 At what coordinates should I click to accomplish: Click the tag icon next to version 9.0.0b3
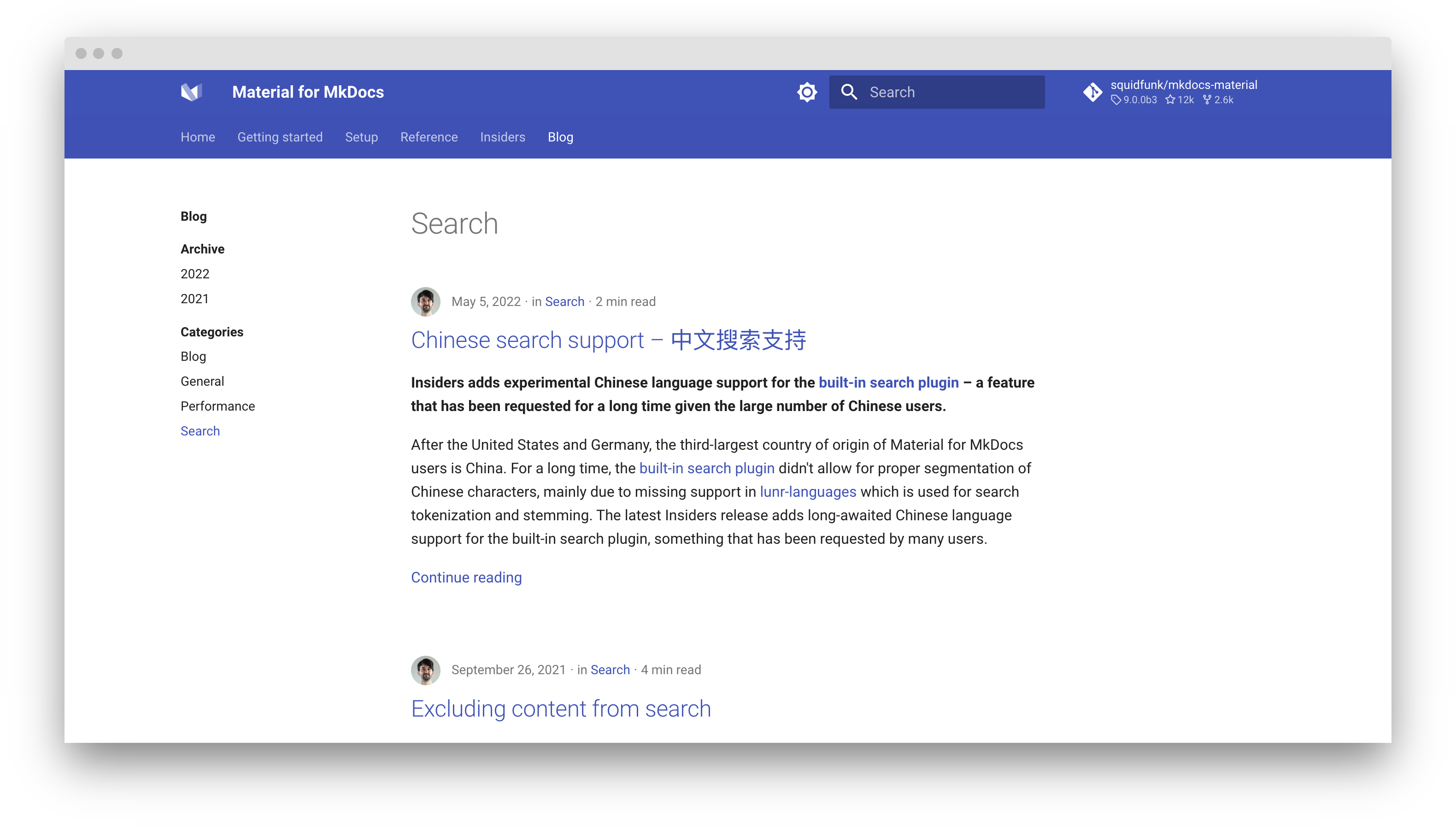(1116, 100)
